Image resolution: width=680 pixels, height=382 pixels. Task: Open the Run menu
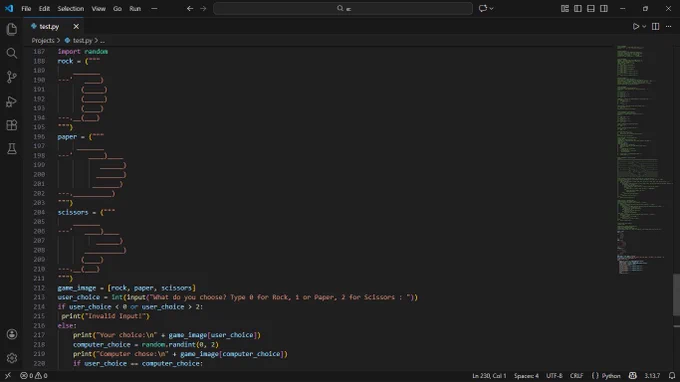pyautogui.click(x=135, y=8)
